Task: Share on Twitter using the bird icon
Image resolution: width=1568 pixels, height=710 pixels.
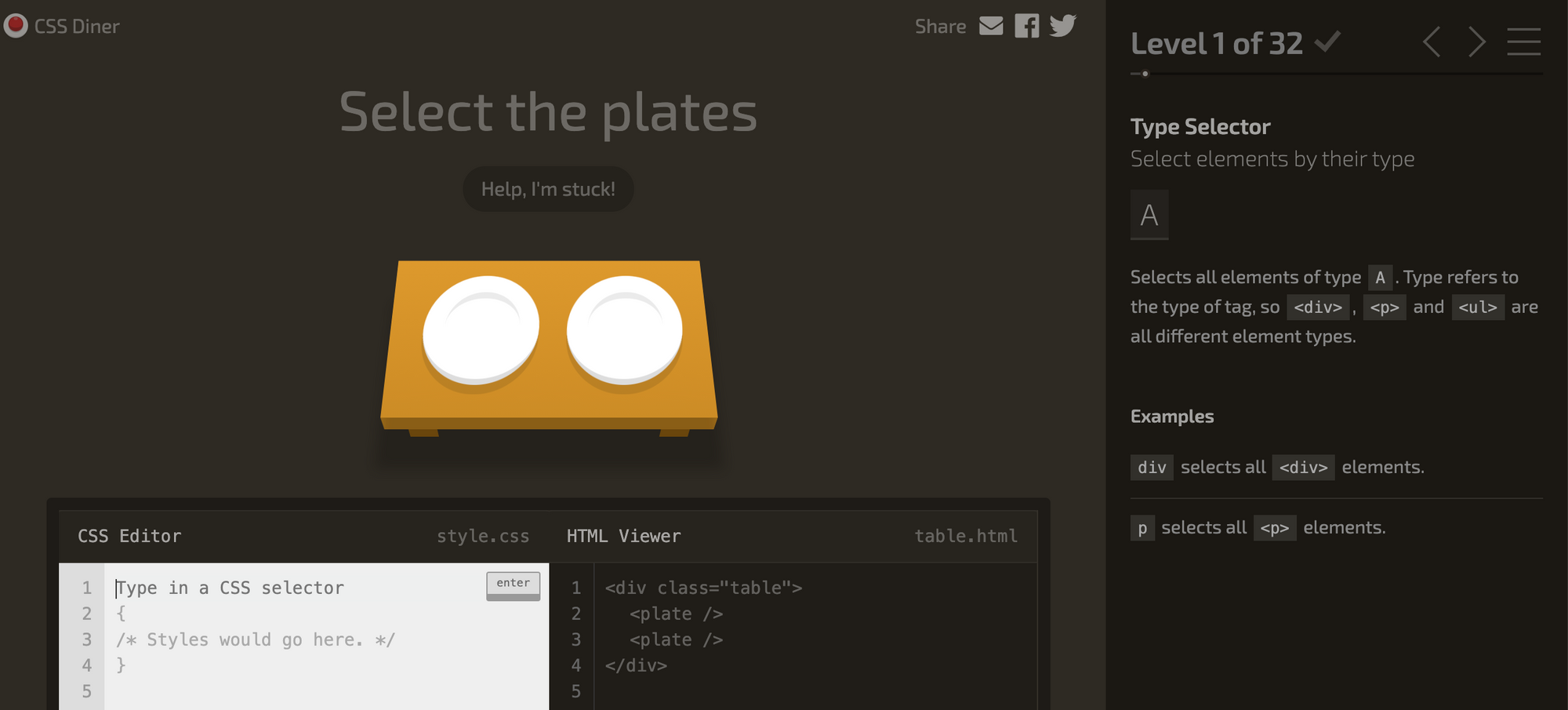Action: (x=1062, y=26)
